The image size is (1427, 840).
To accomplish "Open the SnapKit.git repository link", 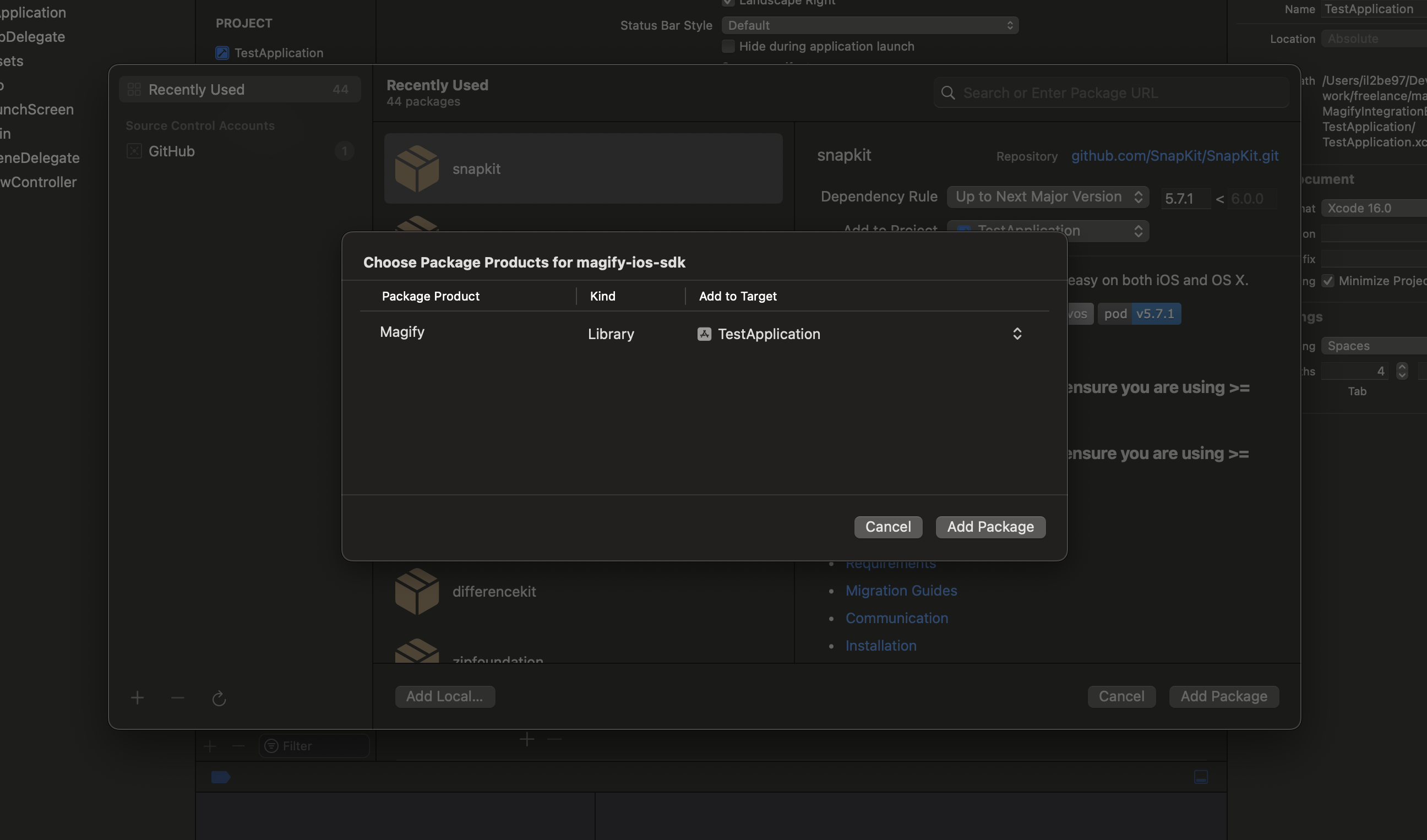I will pos(1174,156).
